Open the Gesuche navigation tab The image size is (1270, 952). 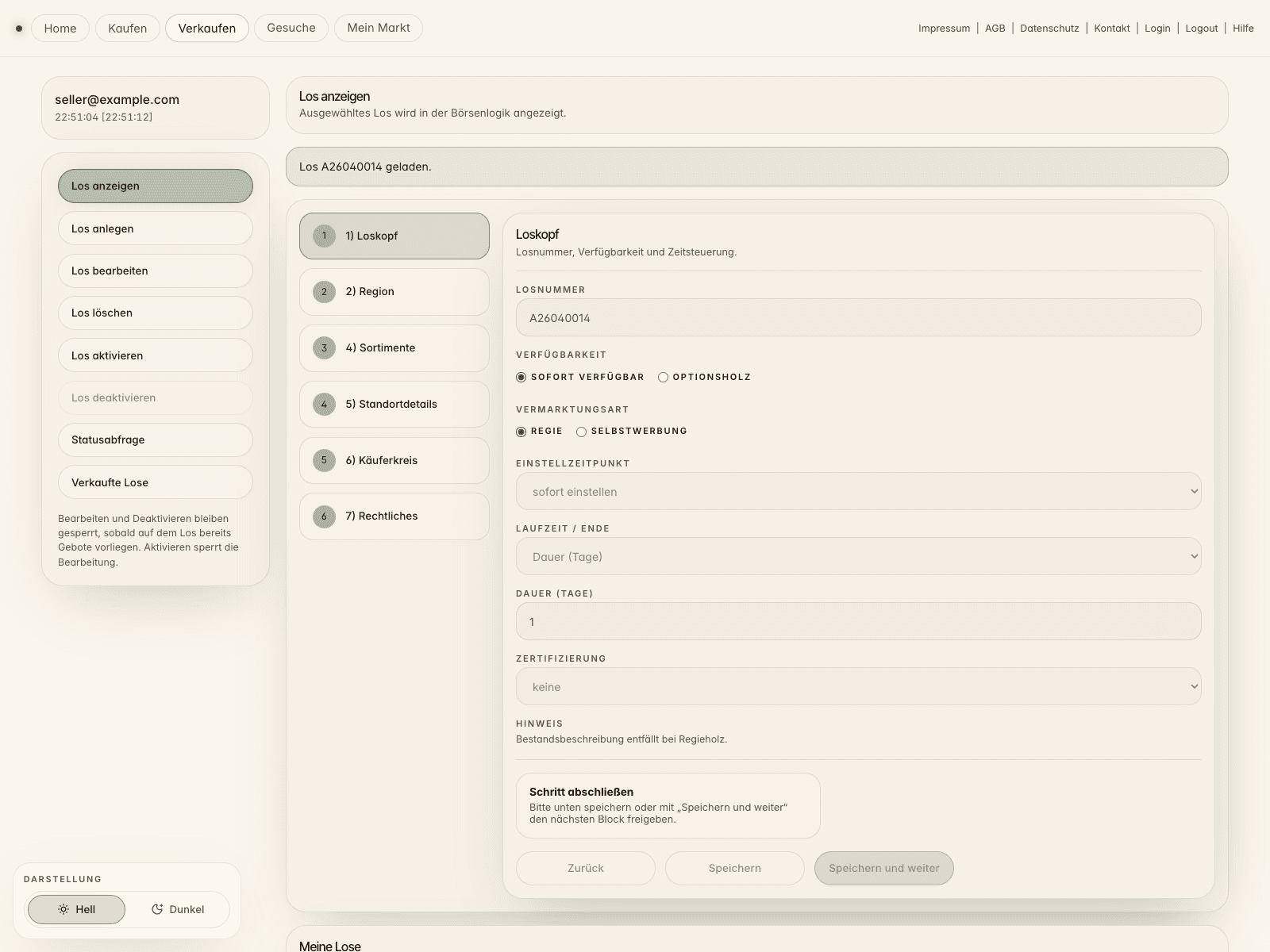click(291, 28)
